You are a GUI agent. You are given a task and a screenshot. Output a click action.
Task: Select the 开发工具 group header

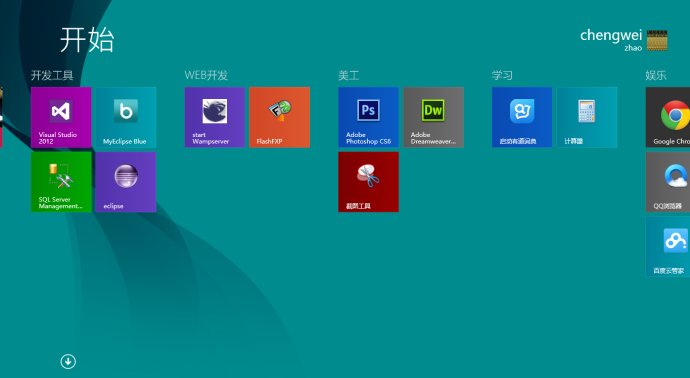pos(52,75)
